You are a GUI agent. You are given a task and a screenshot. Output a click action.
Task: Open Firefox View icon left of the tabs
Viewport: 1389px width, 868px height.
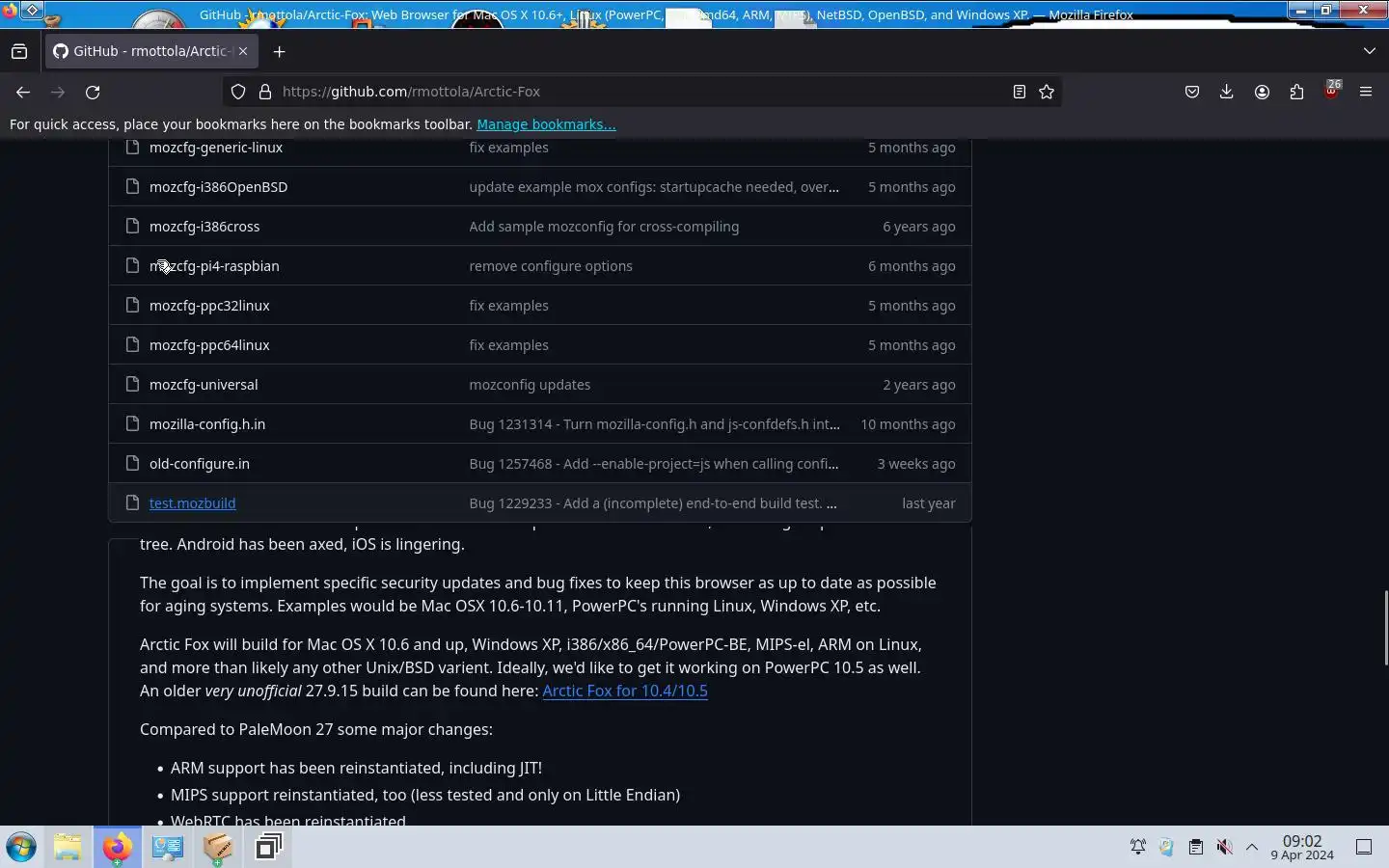tap(19, 51)
